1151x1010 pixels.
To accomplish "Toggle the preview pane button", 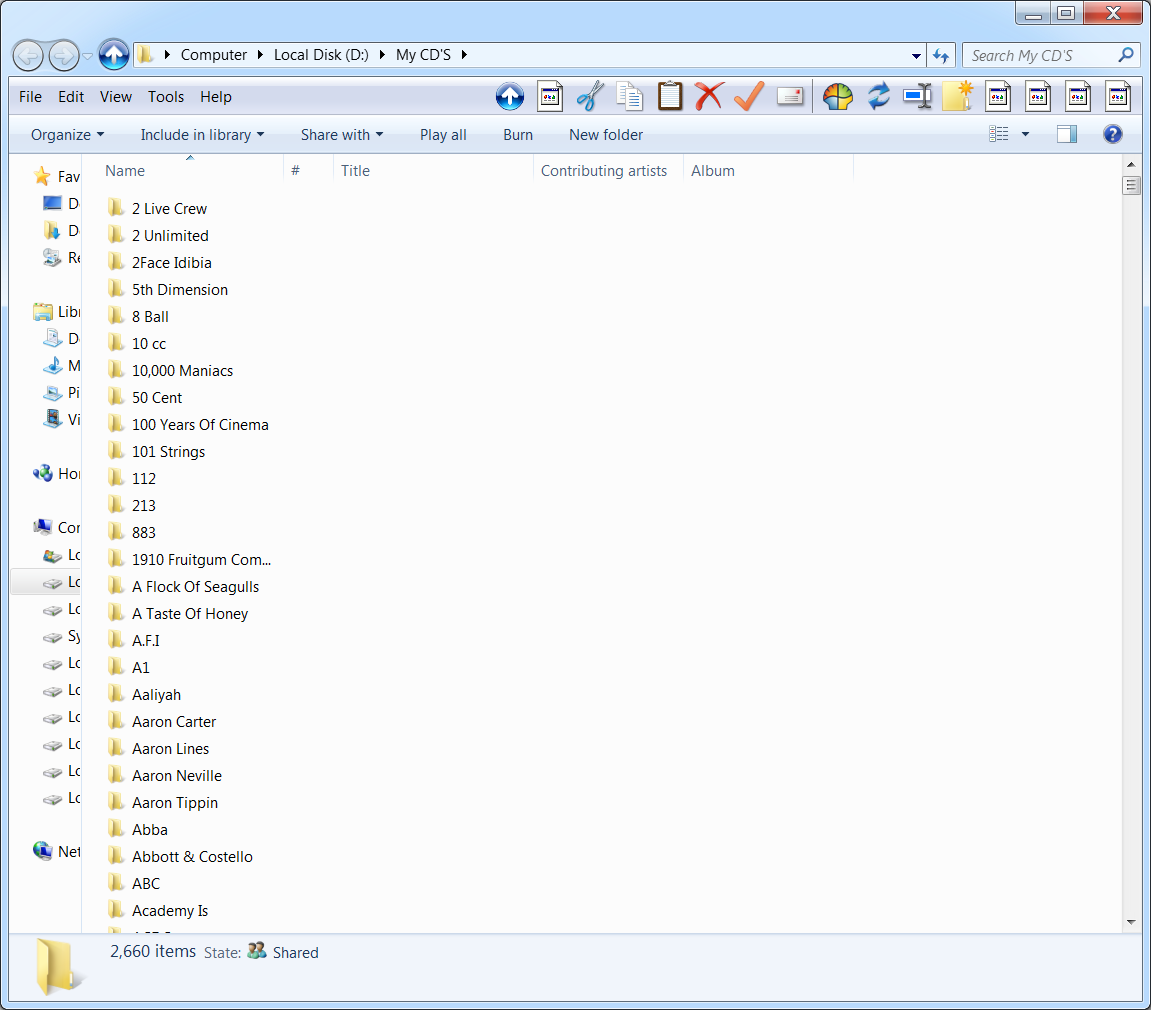I will [1066, 133].
